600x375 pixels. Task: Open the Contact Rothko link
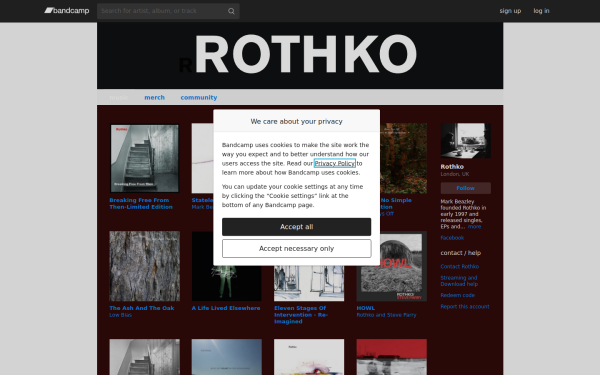[x=460, y=267]
